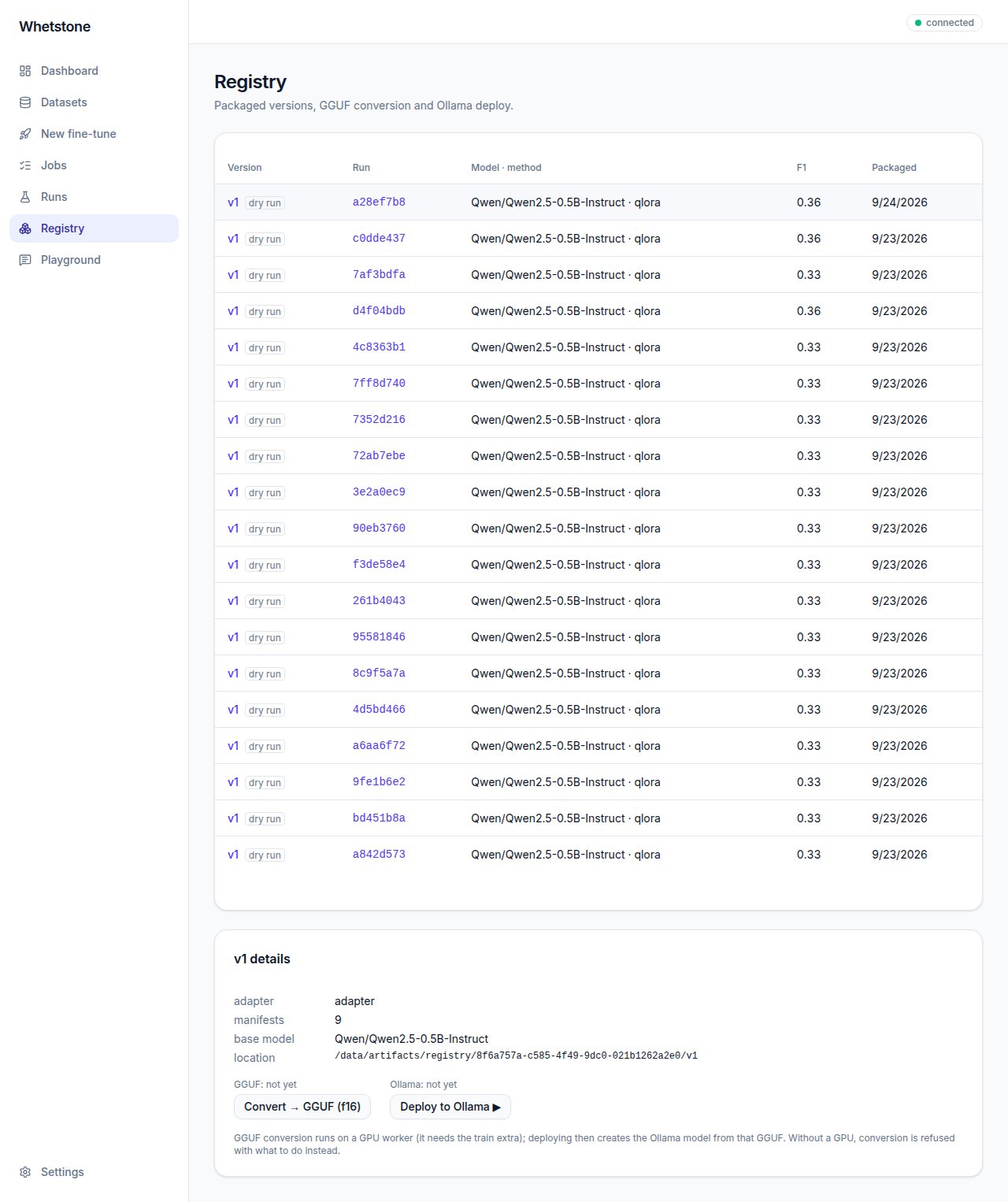Open the Jobs section
Screen dimensions: 1008x1202
pos(94,165)
